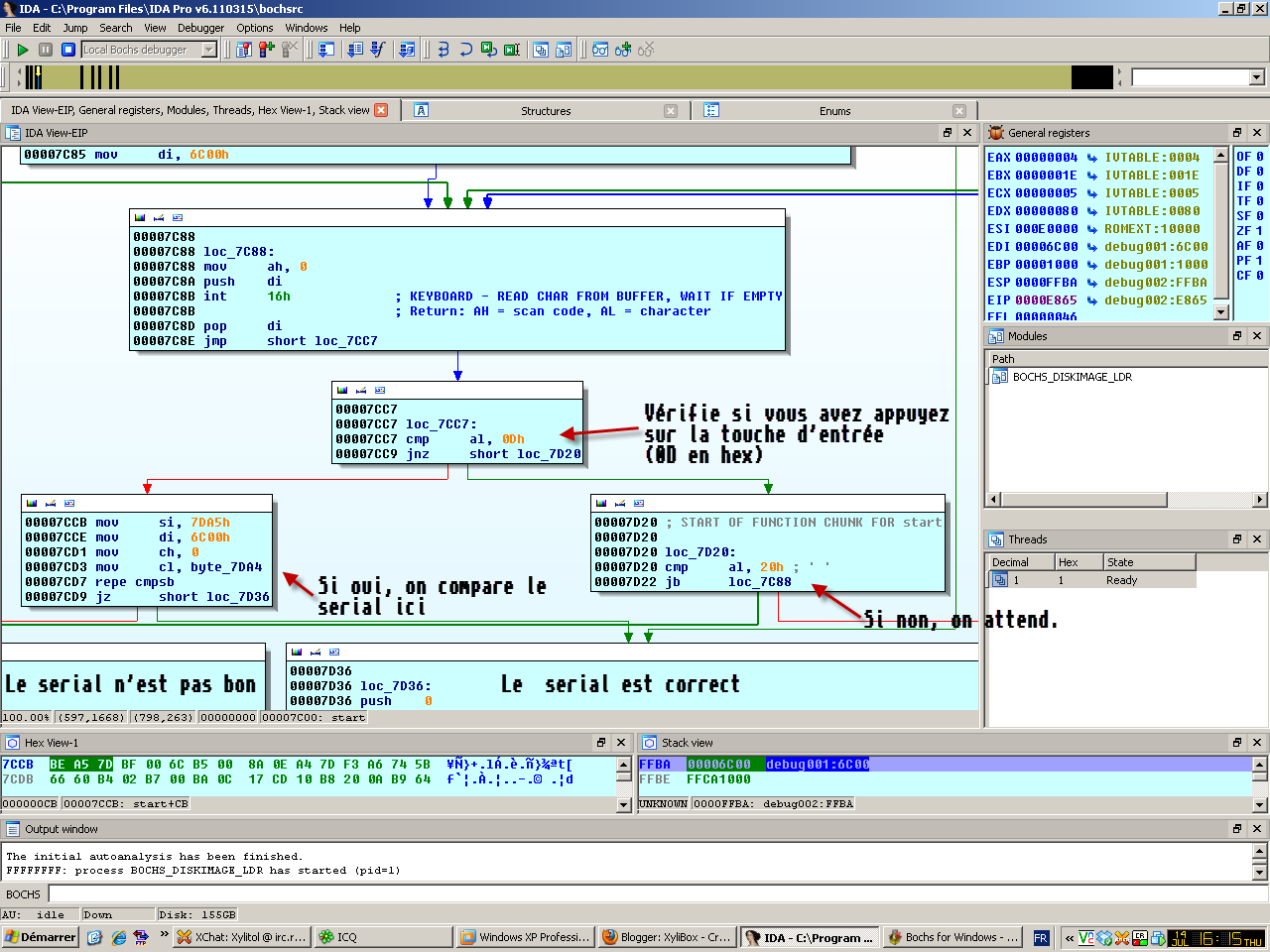1270x952 pixels.
Task: Click the add breakpoint icon
Action: pos(266,50)
